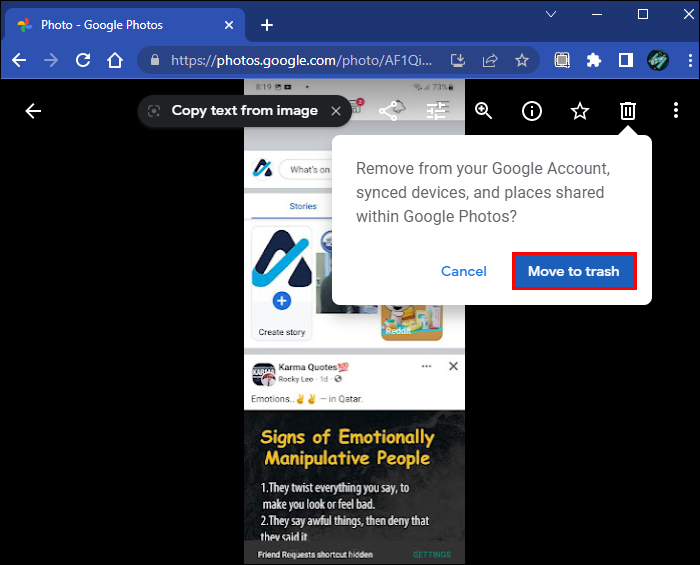This screenshot has width=700, height=565.
Task: Go to the browser home page
Action: pos(115,60)
